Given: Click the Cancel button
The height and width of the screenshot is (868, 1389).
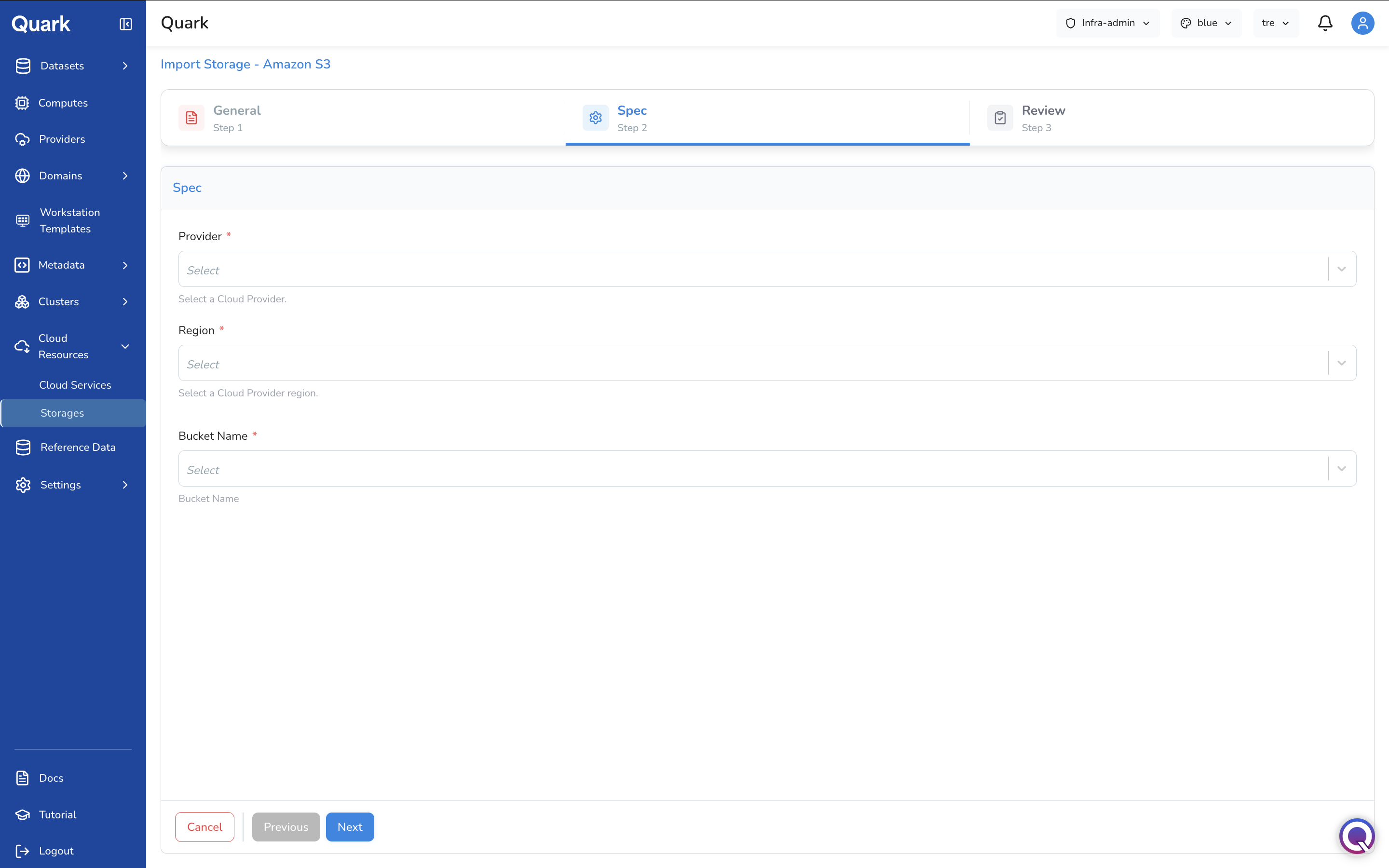Looking at the screenshot, I should tap(204, 827).
